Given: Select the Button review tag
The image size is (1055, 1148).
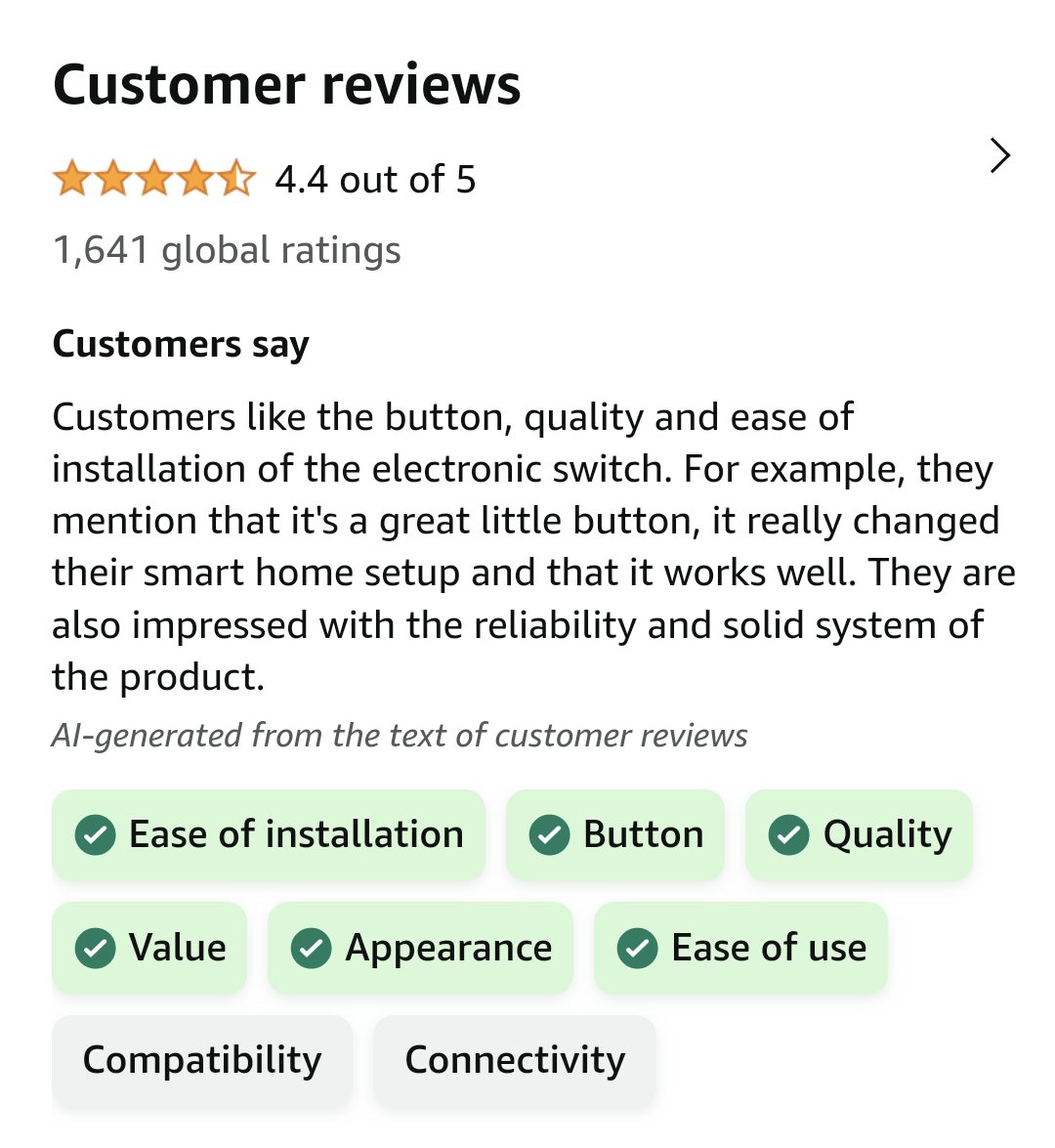Looking at the screenshot, I should click(x=615, y=835).
